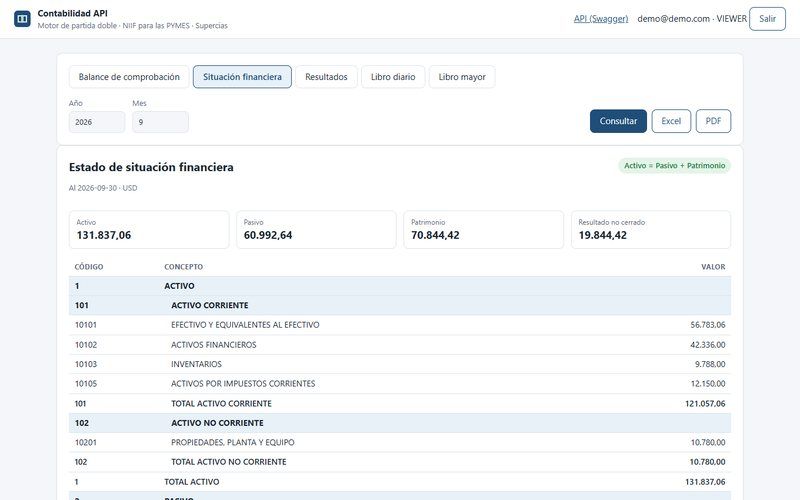Select the Pasivo summary card 60.992,64

point(316,230)
